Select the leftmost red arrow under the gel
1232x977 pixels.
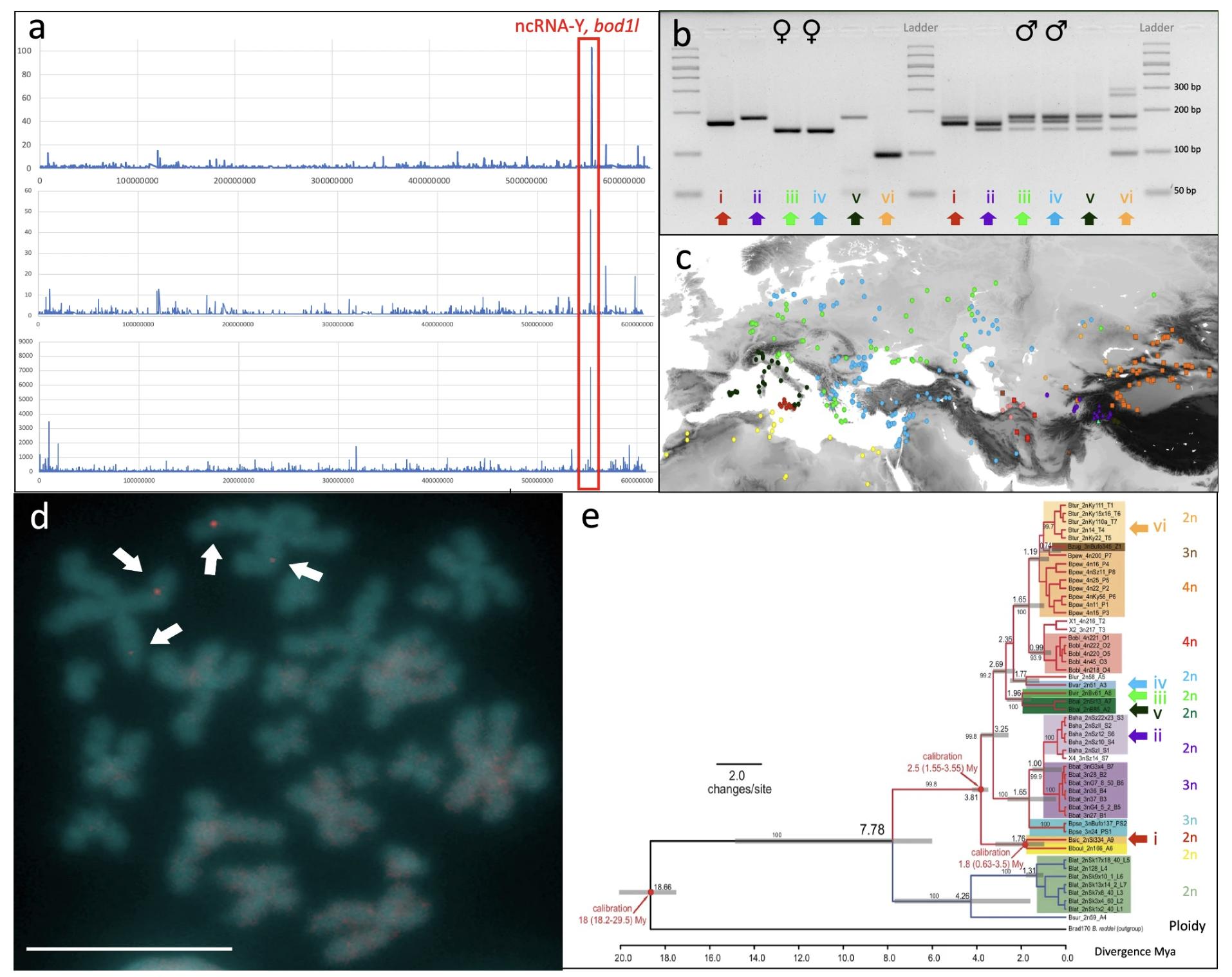[x=723, y=219]
